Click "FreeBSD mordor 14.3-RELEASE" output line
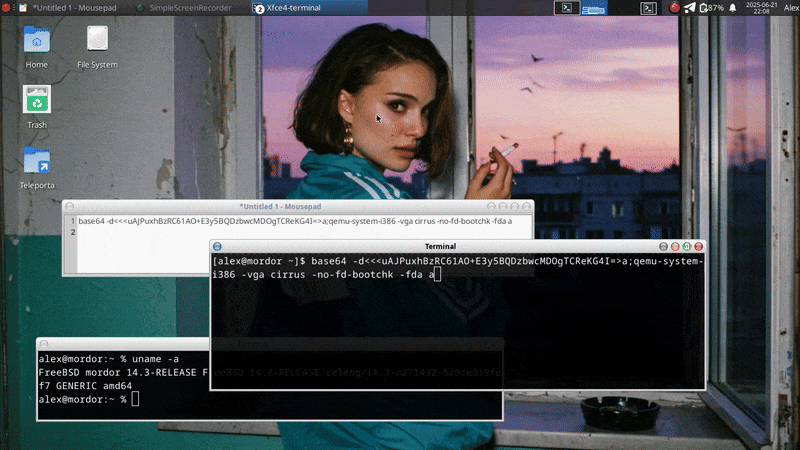The image size is (800, 450). tap(122, 372)
